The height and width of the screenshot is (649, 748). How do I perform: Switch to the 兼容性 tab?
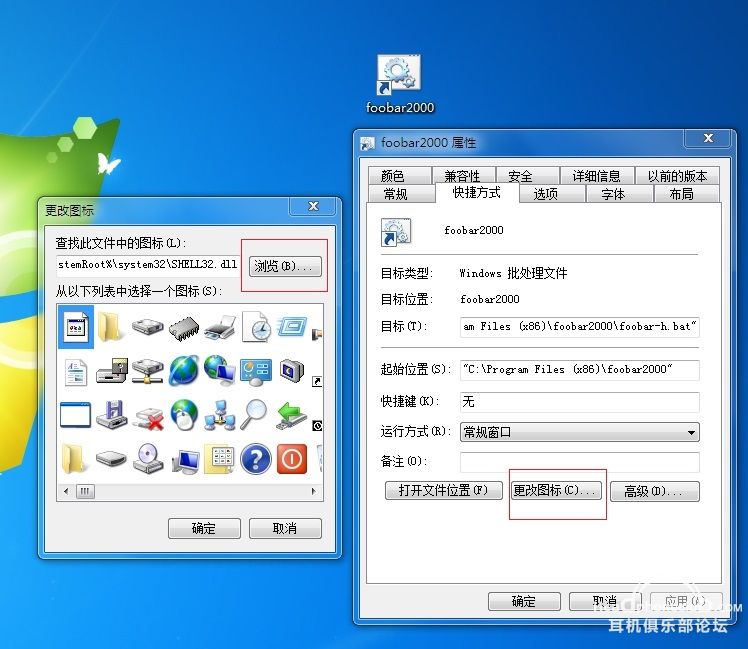(x=463, y=176)
